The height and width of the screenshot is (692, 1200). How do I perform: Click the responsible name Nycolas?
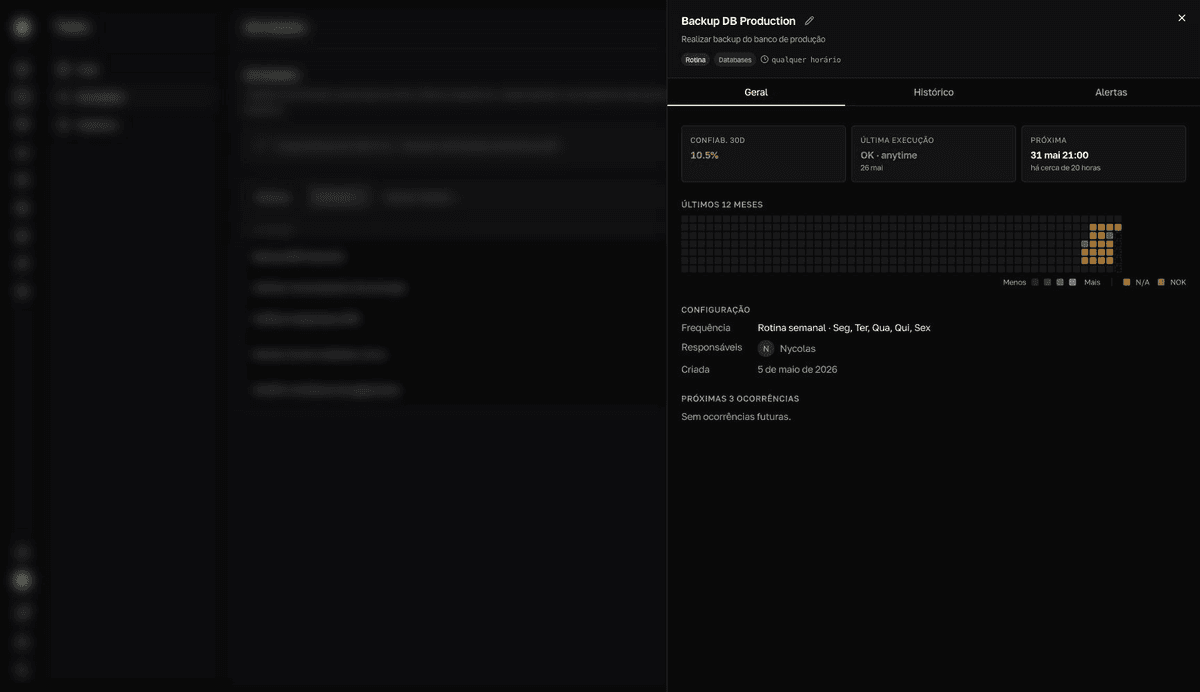(798, 349)
